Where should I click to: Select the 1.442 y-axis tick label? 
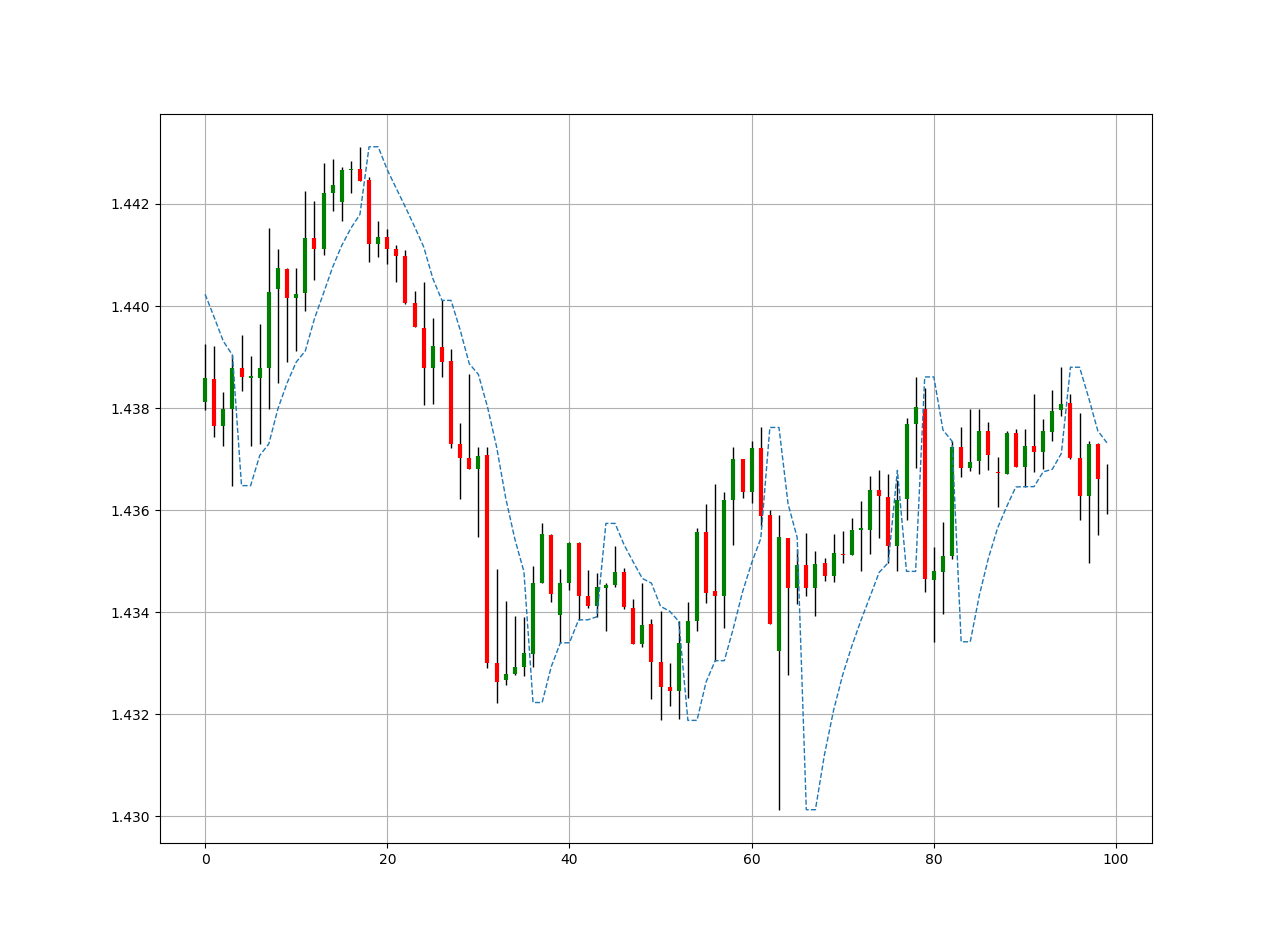click(x=132, y=205)
